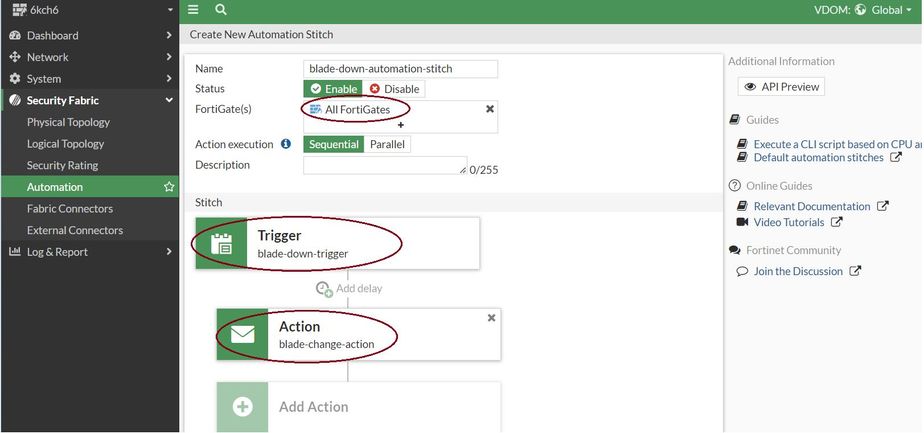This screenshot has width=924, height=433.
Task: Click the Action envelope icon
Action: [x=243, y=335]
